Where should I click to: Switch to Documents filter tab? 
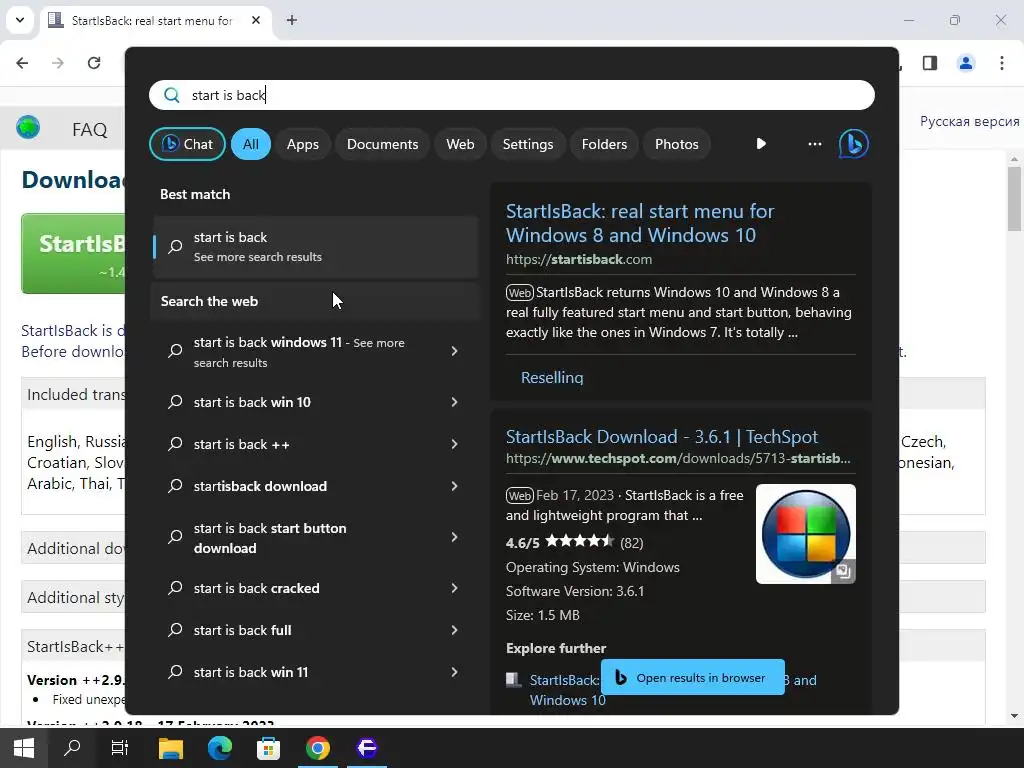[x=382, y=144]
